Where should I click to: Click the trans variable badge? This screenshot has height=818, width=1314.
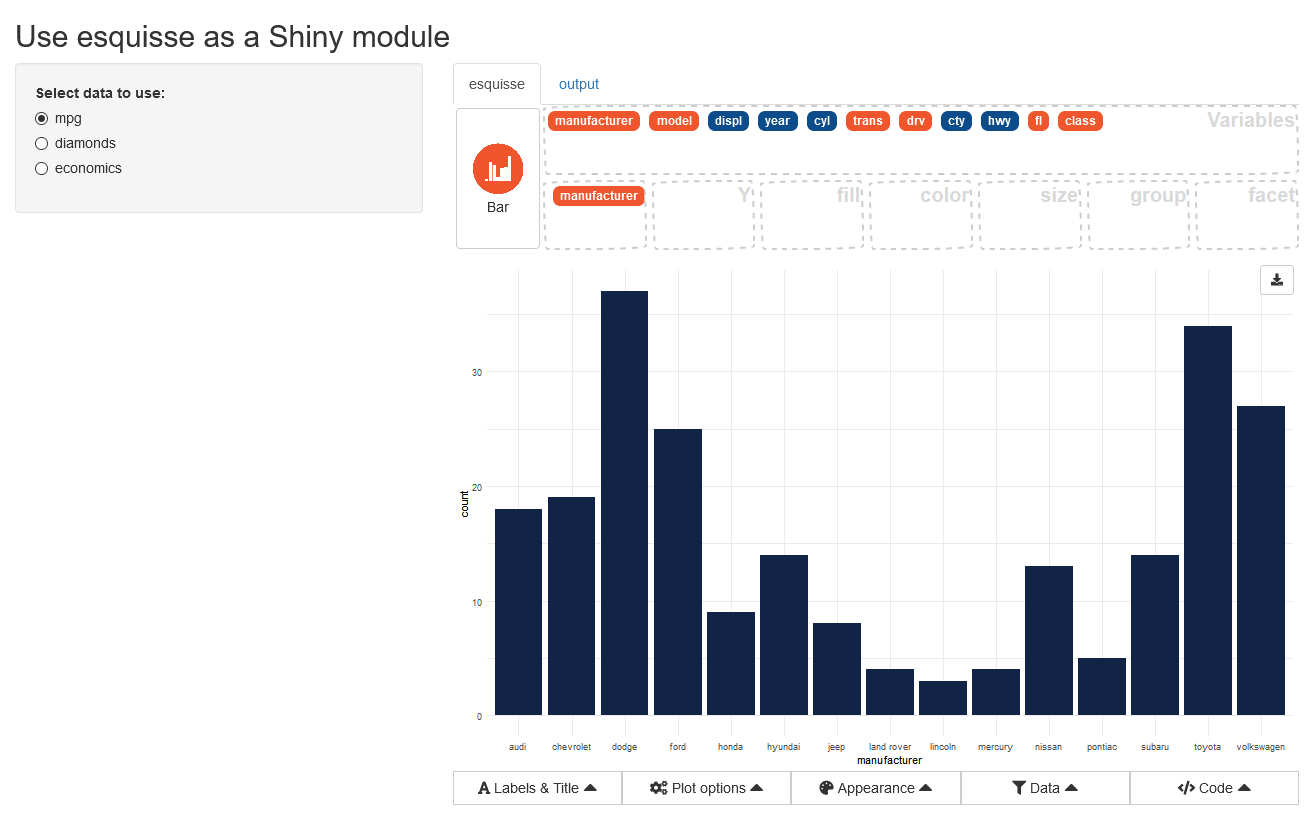867,121
